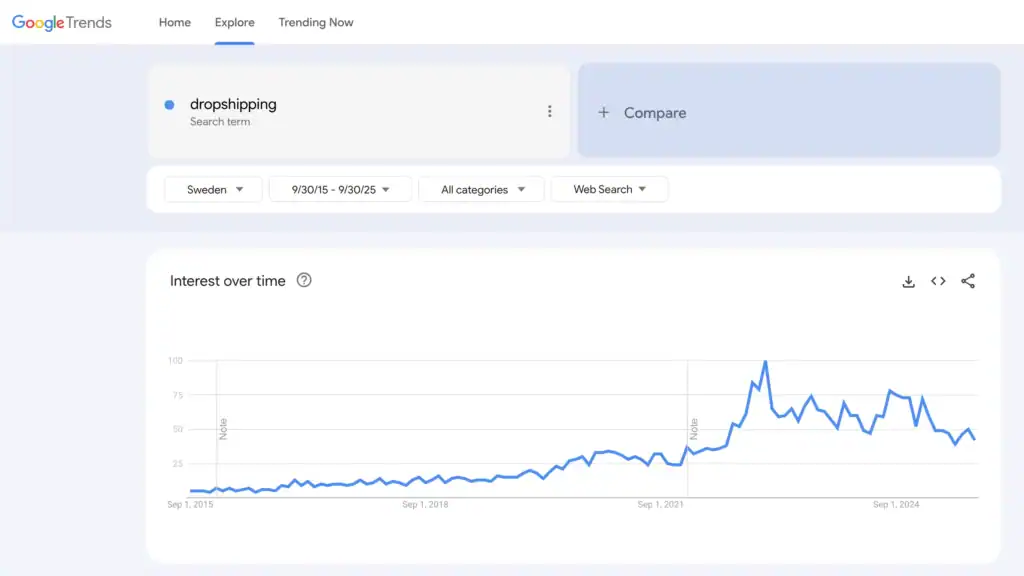This screenshot has width=1024, height=576.
Task: Expand the All categories dropdown
Action: coord(482,189)
